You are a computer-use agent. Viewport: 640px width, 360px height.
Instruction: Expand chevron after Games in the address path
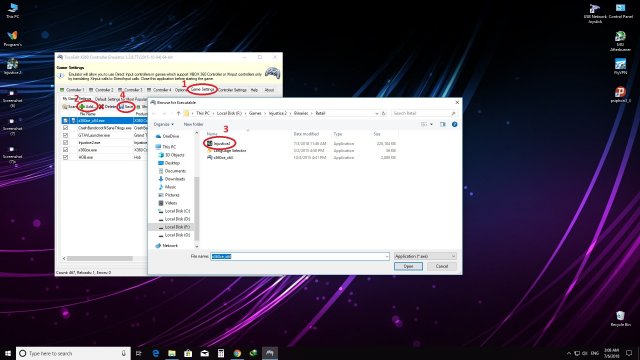point(264,113)
